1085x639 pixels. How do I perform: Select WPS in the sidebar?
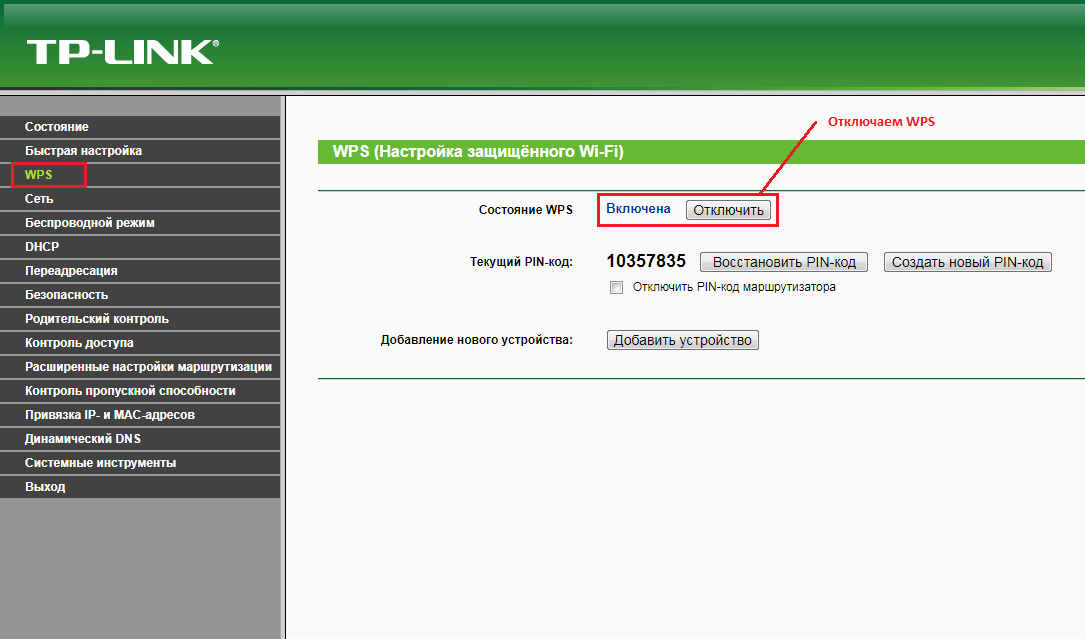39,175
